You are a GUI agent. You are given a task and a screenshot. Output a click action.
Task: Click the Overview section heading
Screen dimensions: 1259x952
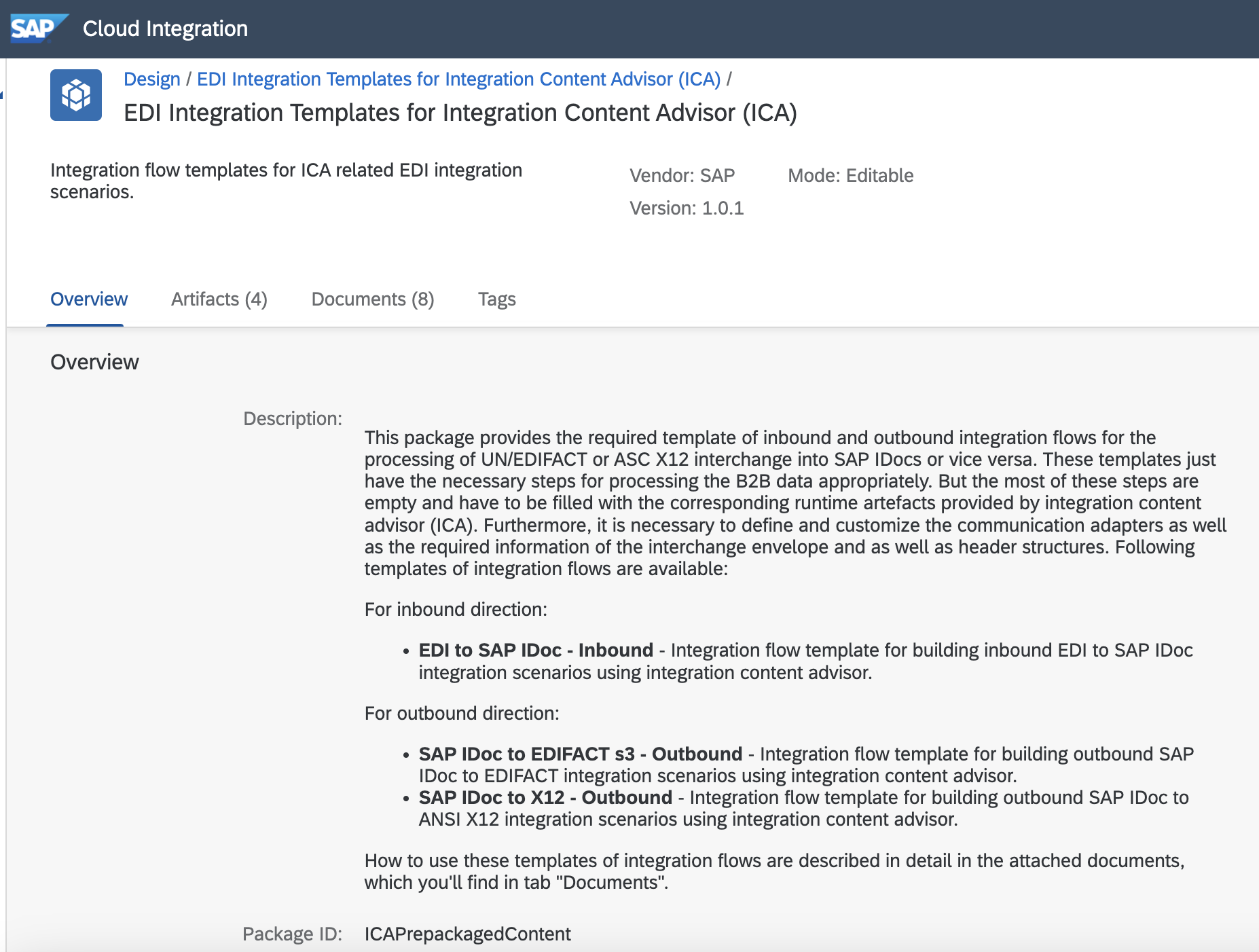coord(94,362)
